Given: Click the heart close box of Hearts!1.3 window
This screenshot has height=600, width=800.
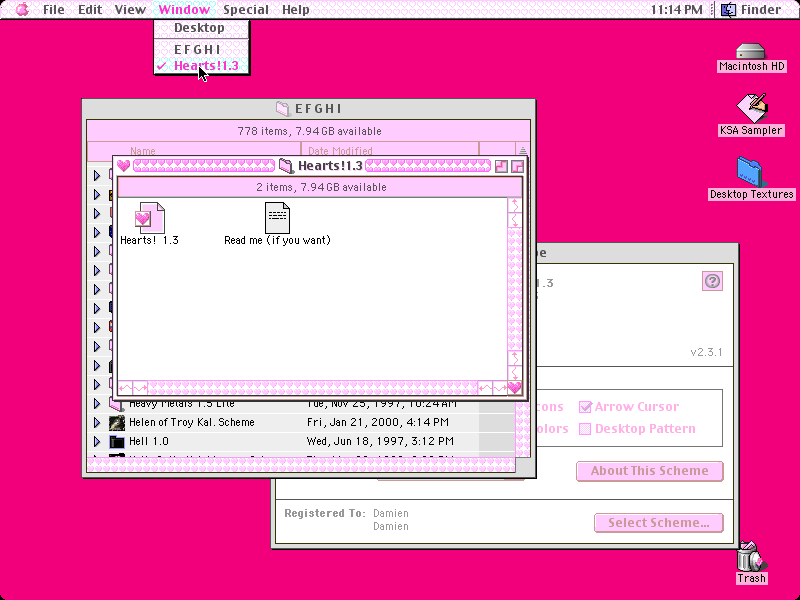Looking at the screenshot, I should tap(123, 166).
